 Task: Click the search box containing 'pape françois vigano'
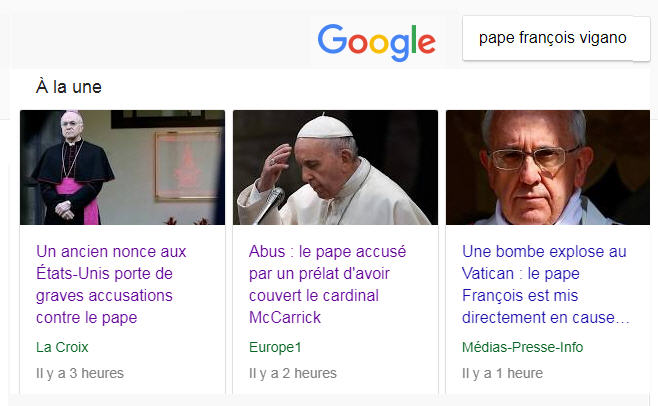click(x=552, y=38)
